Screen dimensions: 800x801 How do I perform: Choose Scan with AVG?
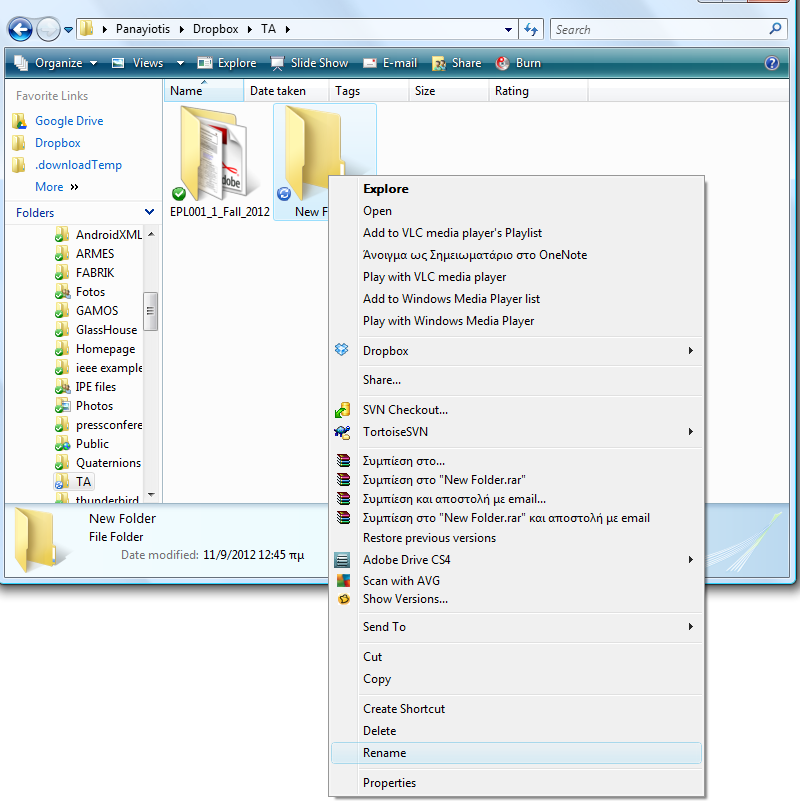click(x=516, y=581)
